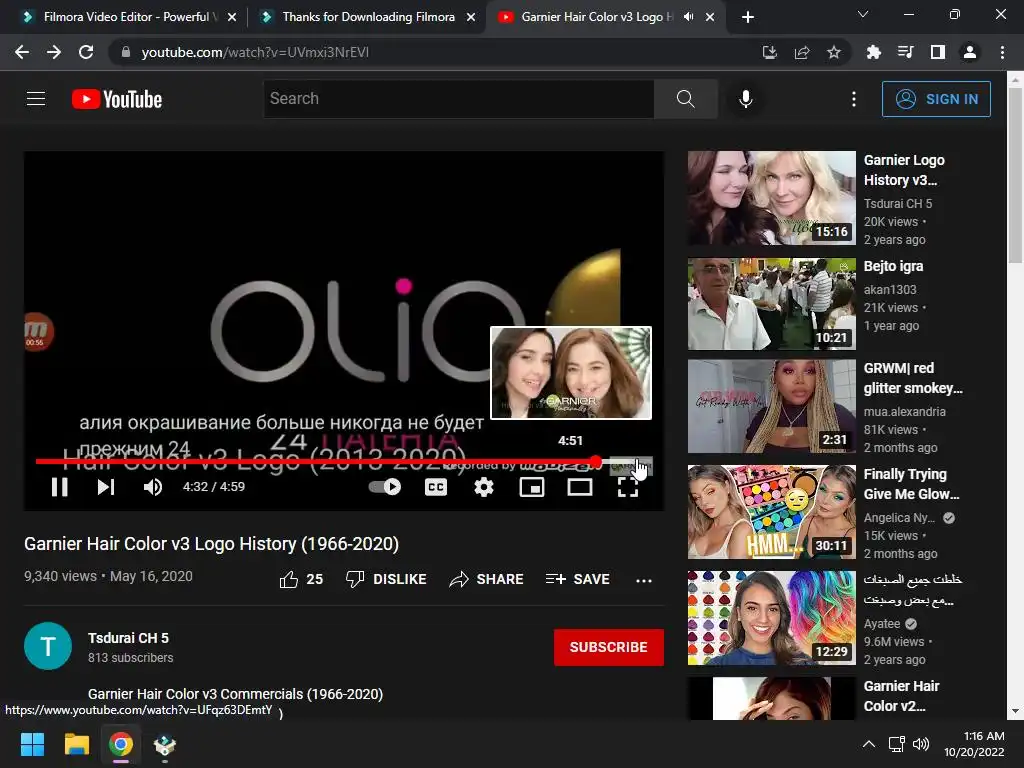Open more actions ellipsis below video
Image resolution: width=1024 pixels, height=768 pixels.
(644, 580)
